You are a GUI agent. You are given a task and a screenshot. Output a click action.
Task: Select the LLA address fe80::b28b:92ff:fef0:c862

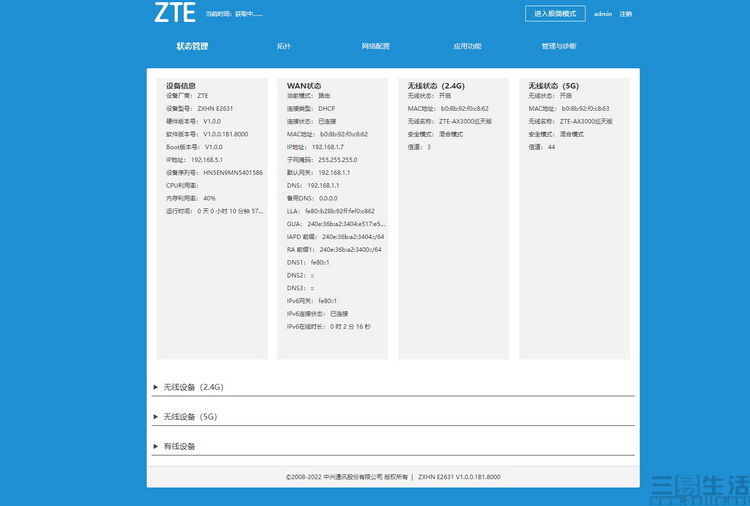(340, 211)
